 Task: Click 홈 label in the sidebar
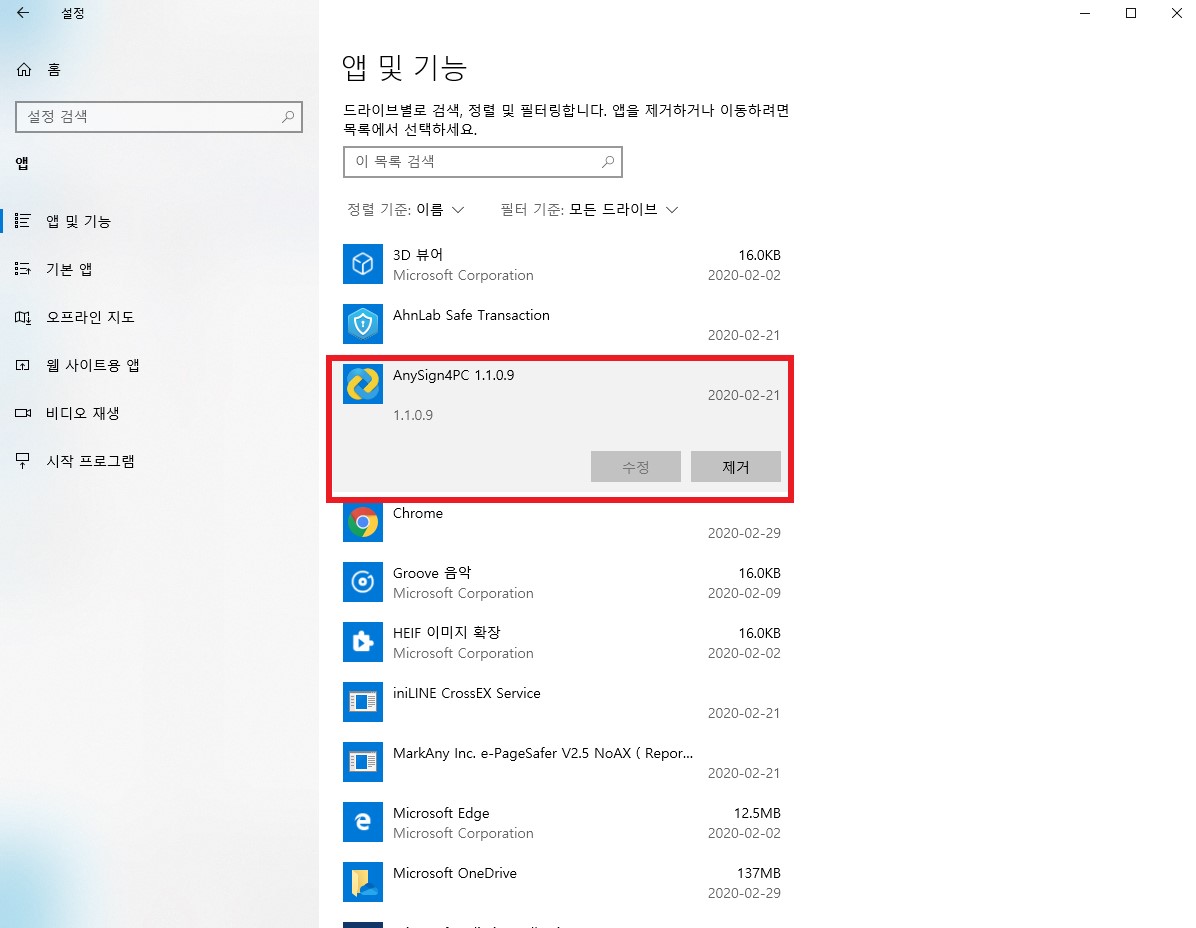point(53,70)
